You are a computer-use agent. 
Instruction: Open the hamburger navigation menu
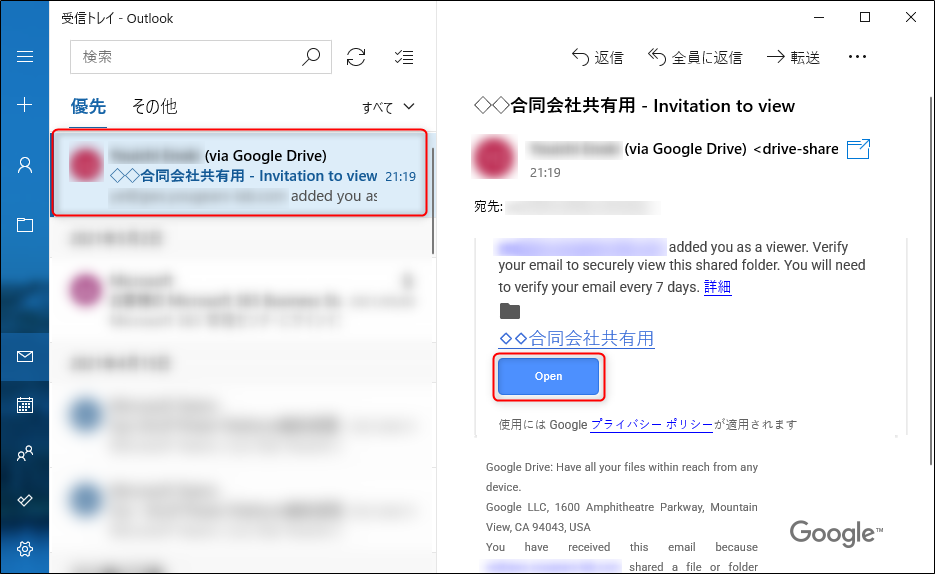coord(24,57)
